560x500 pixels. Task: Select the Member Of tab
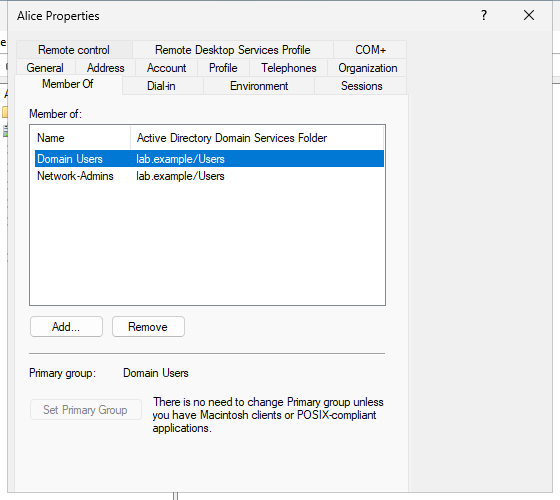pyautogui.click(x=68, y=84)
